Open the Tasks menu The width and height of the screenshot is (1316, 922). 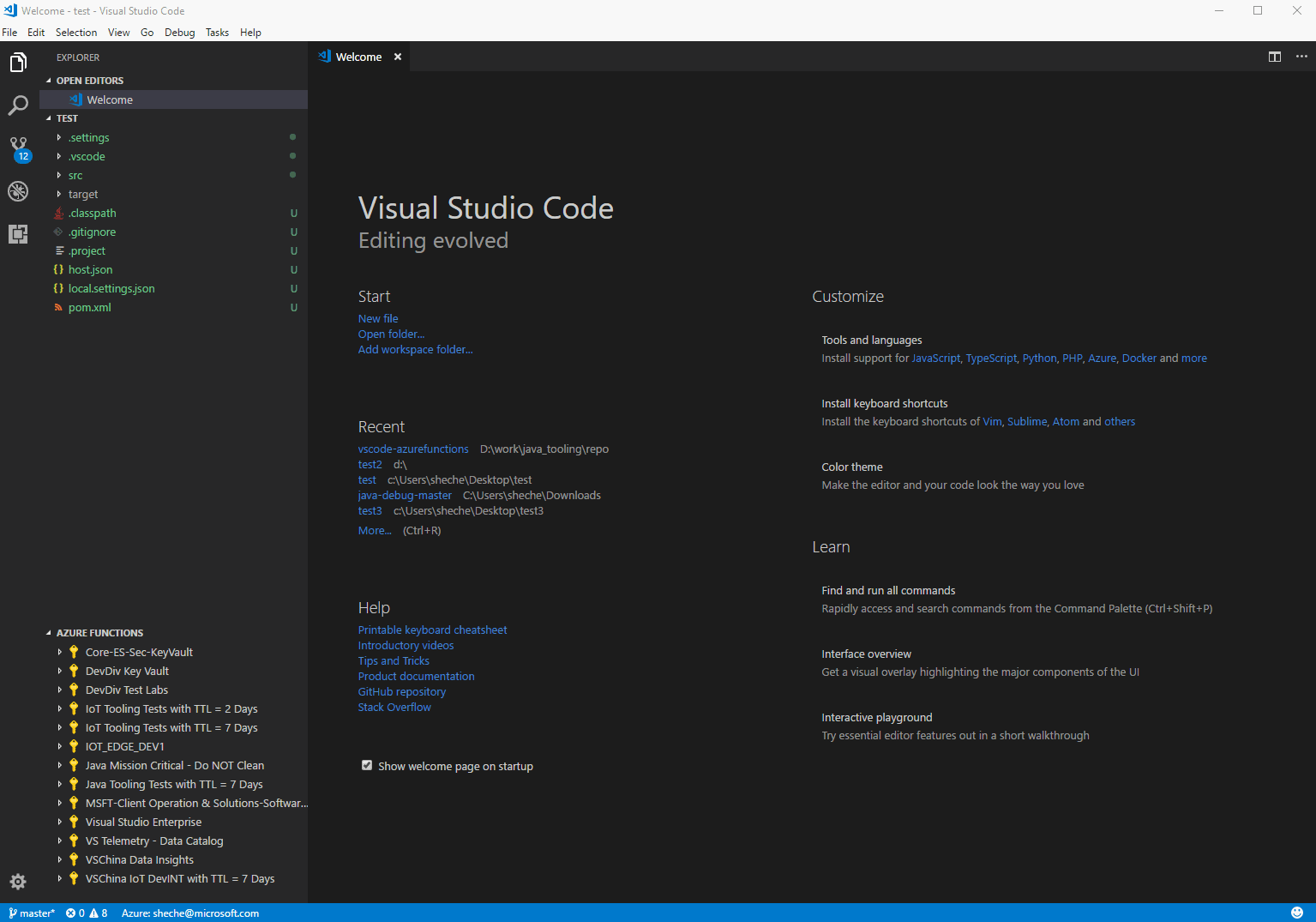(217, 33)
